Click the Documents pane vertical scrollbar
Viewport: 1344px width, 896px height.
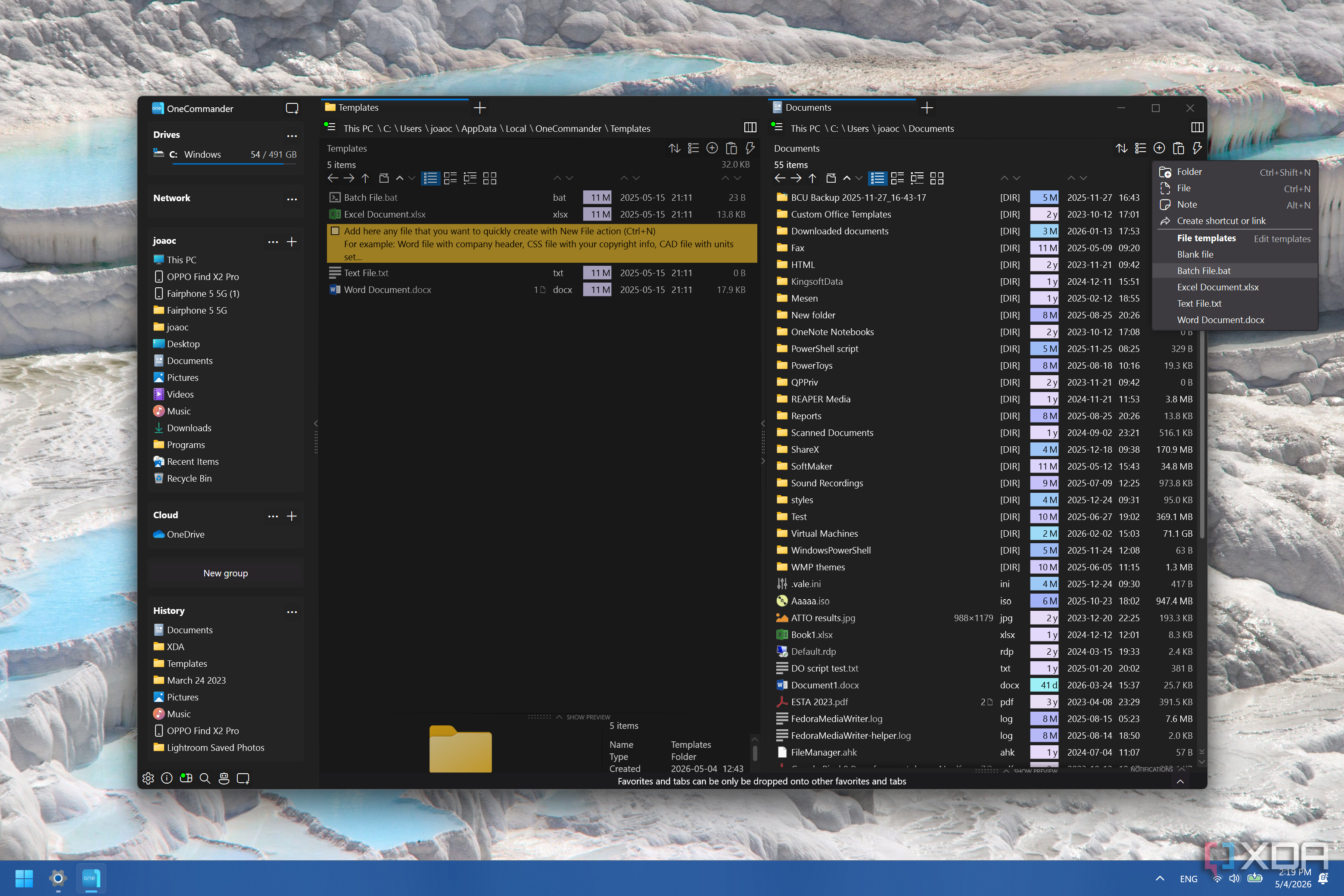tap(1202, 434)
